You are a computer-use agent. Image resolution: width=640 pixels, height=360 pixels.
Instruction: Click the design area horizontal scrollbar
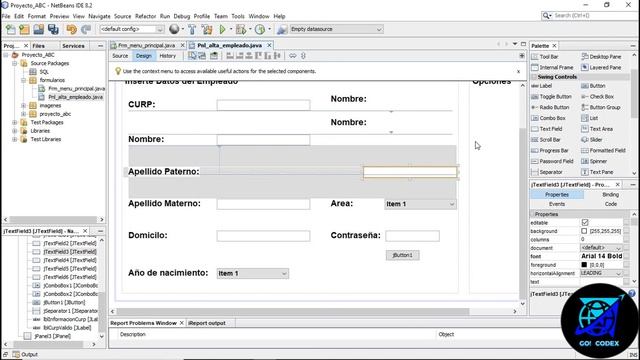(292, 311)
